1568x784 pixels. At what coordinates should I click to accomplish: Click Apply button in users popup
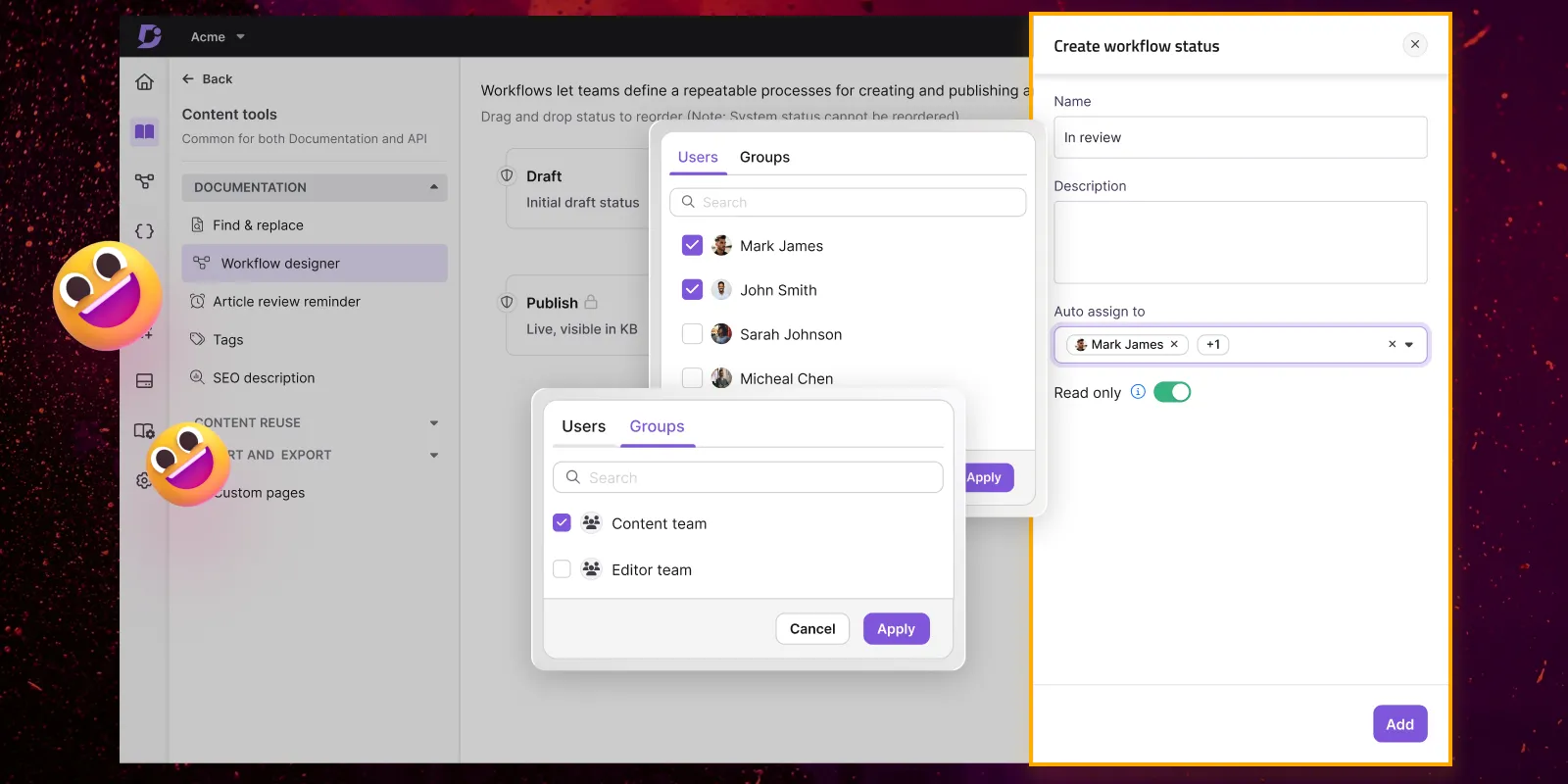click(x=988, y=477)
